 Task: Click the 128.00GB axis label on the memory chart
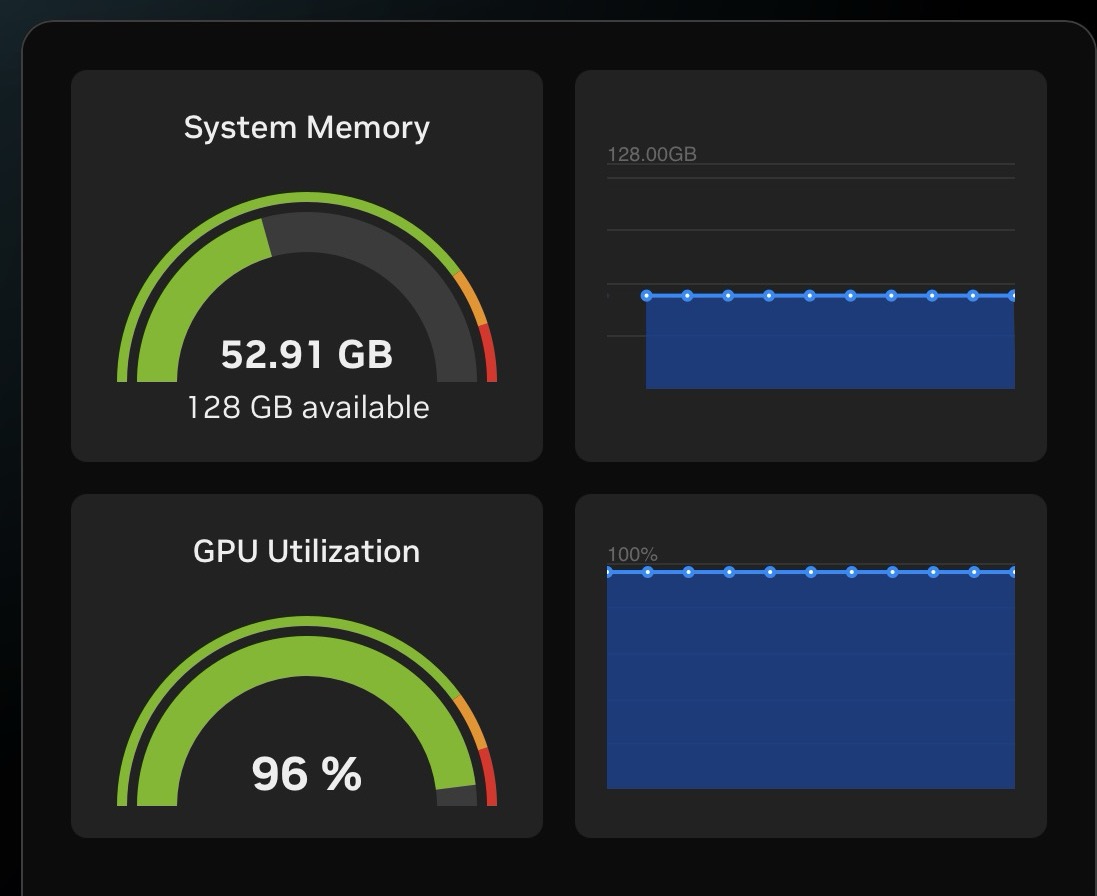pyautogui.click(x=652, y=154)
